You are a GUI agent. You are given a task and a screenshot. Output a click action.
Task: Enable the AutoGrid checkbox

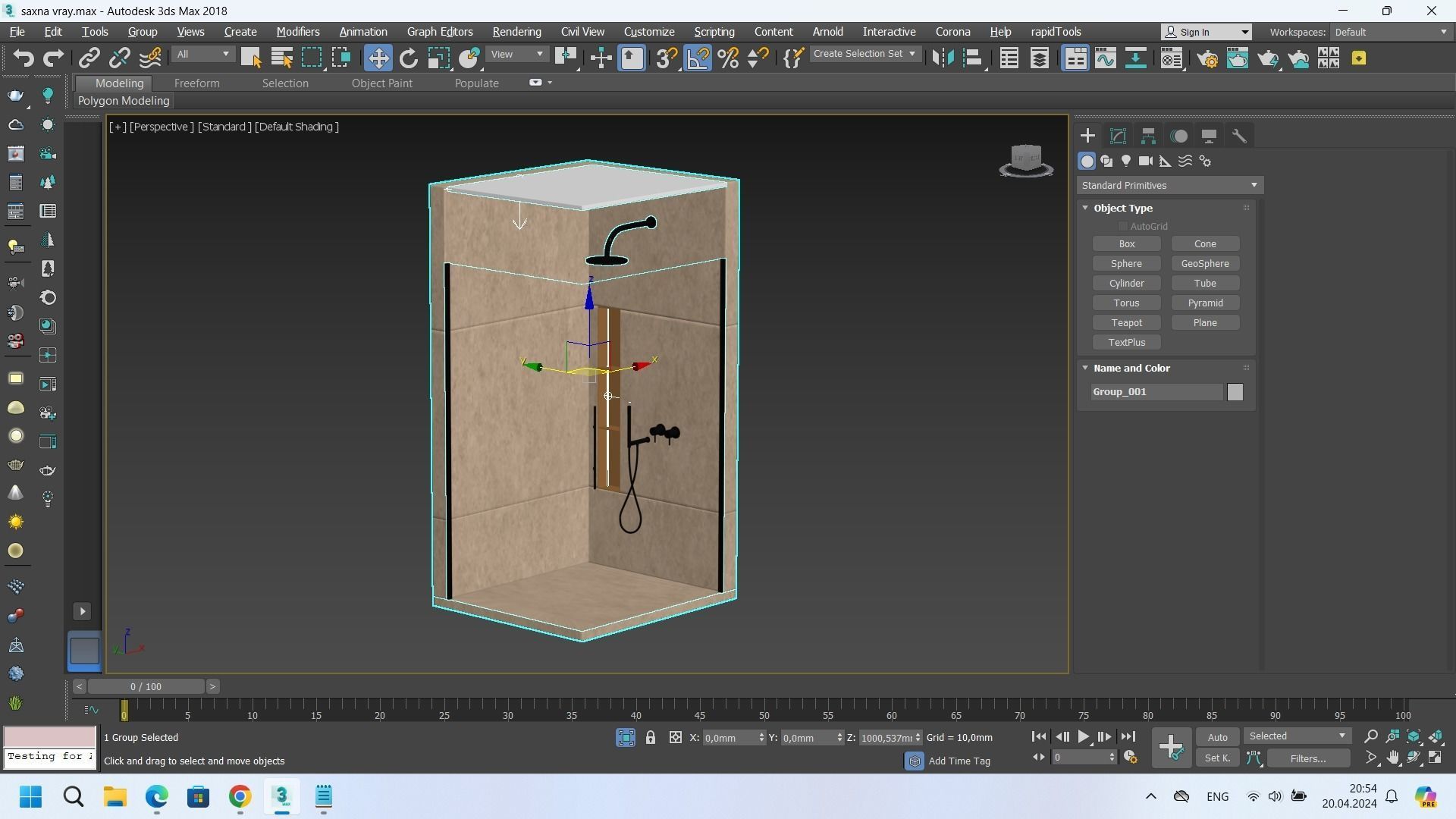(x=1123, y=227)
